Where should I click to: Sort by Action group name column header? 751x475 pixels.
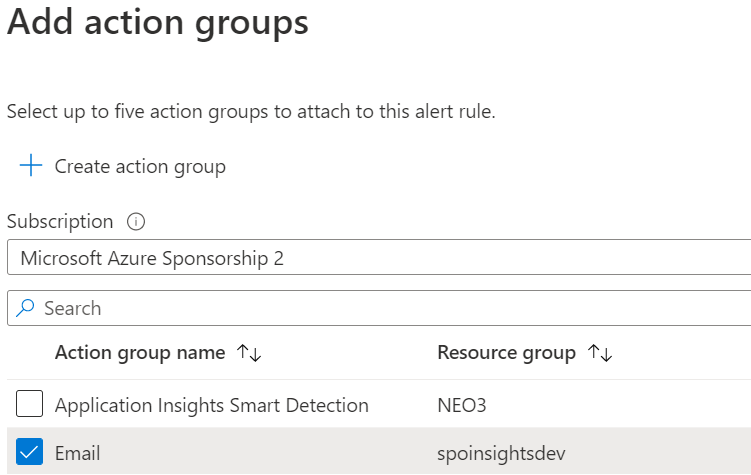(x=140, y=353)
